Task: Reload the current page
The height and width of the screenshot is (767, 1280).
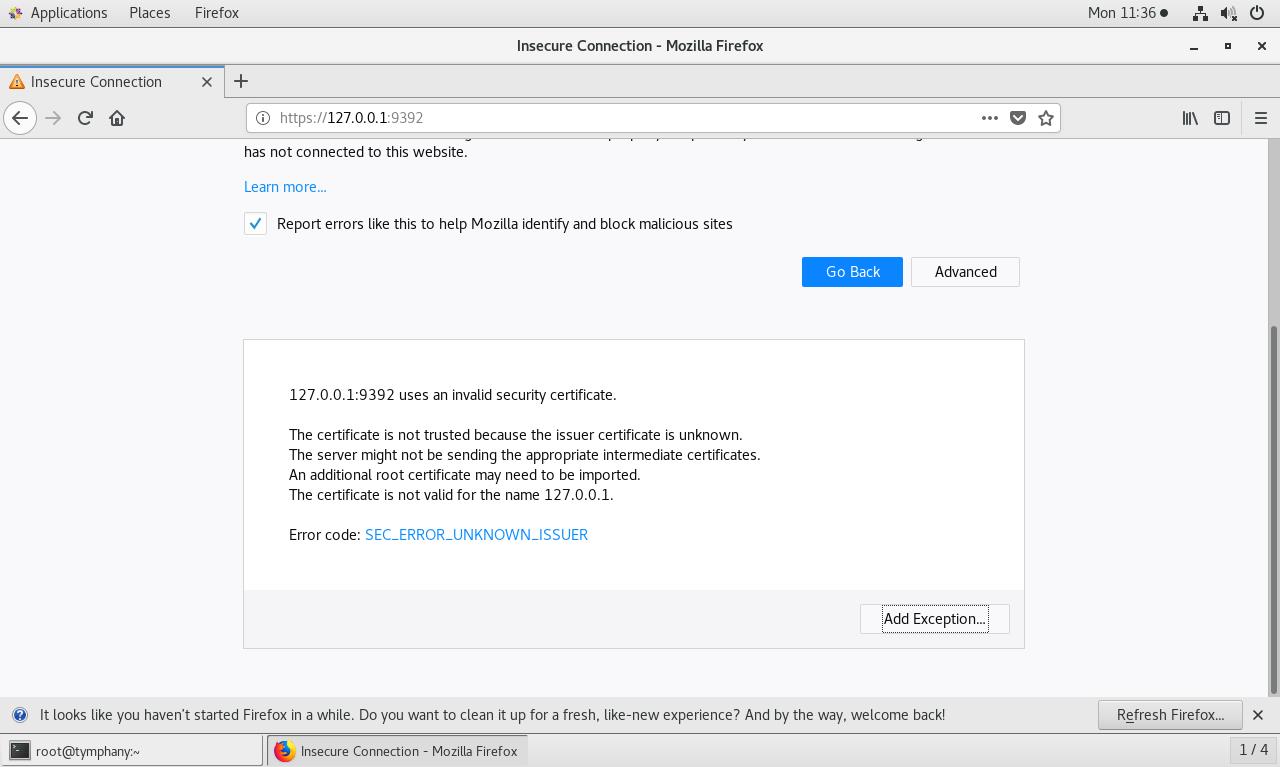Action: [85, 118]
